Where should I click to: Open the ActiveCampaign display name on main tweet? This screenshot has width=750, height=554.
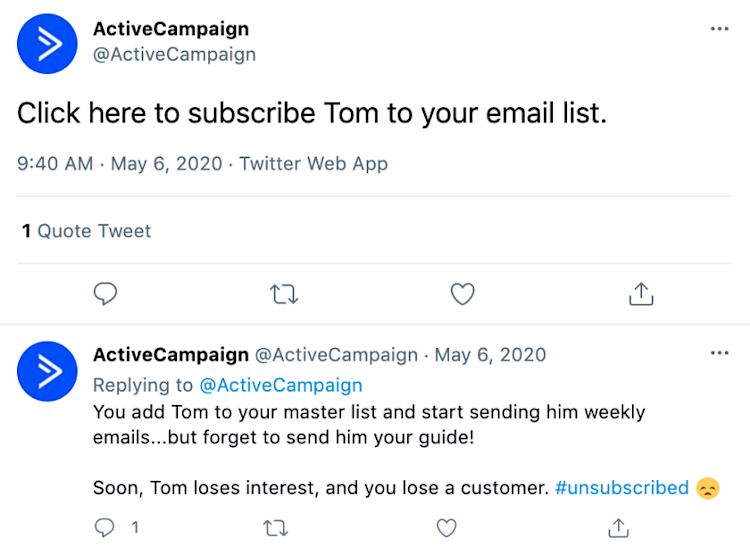pos(171,29)
